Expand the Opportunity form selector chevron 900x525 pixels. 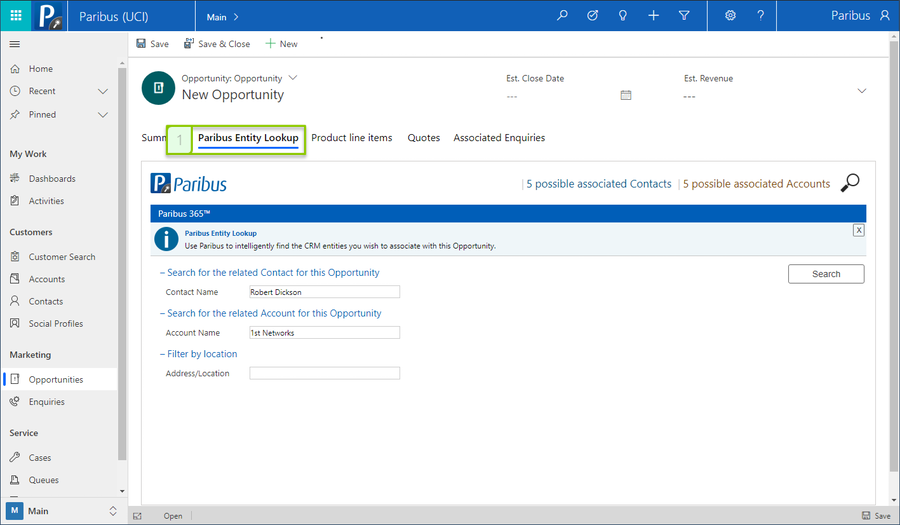(x=293, y=77)
